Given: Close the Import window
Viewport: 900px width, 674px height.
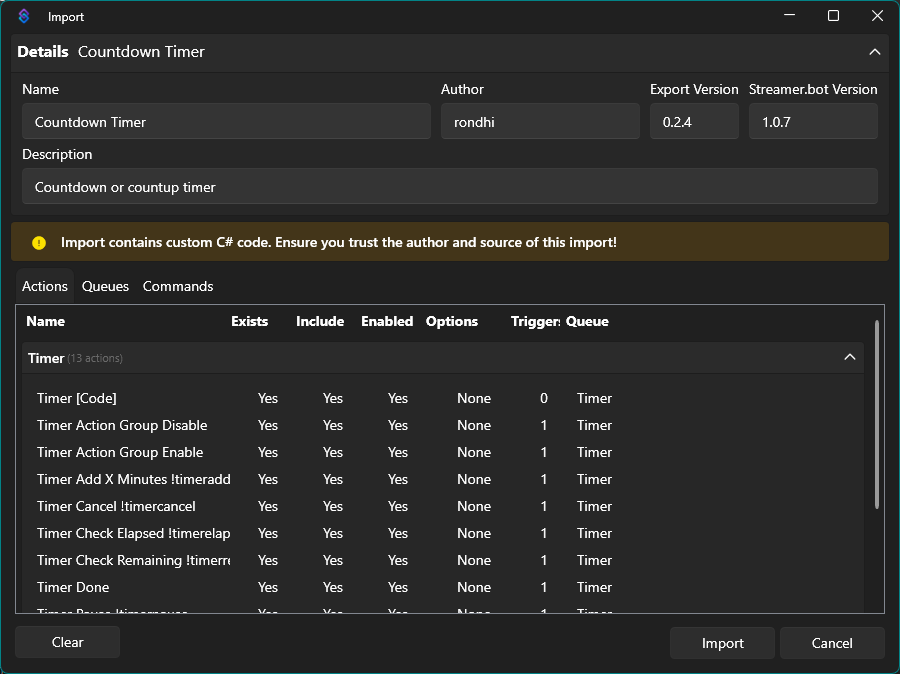Looking at the screenshot, I should 877,16.
